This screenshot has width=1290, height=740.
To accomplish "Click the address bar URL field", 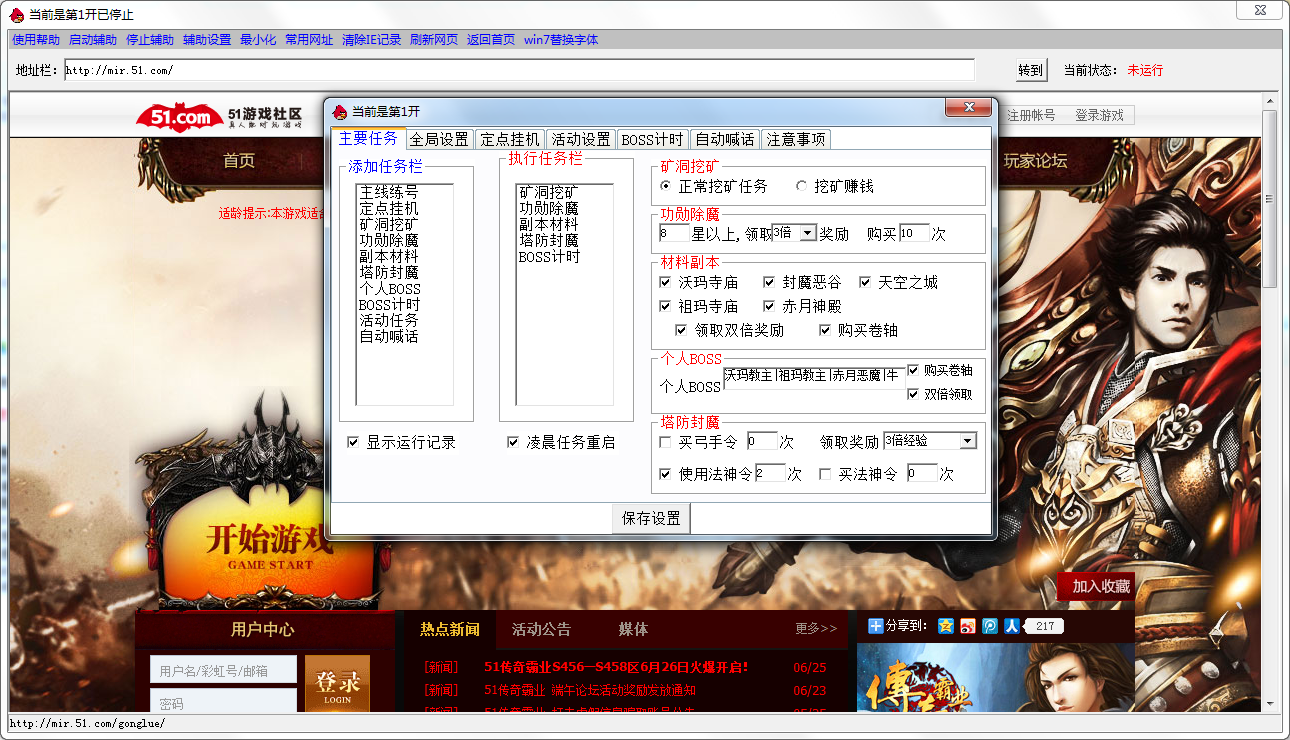I will [x=519, y=70].
